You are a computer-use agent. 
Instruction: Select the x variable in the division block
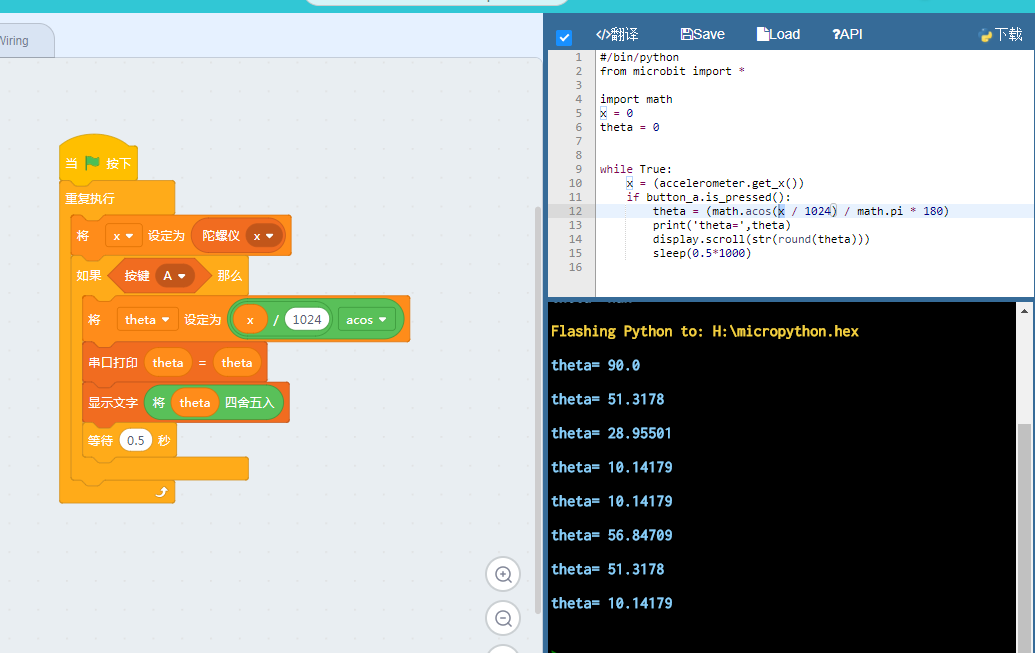coord(250,320)
